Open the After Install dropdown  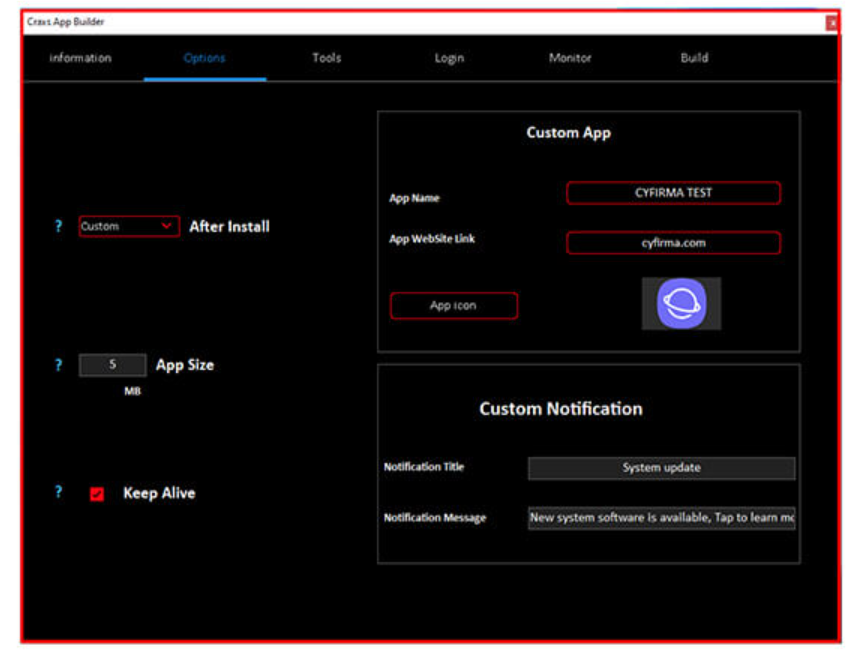[x=166, y=226]
